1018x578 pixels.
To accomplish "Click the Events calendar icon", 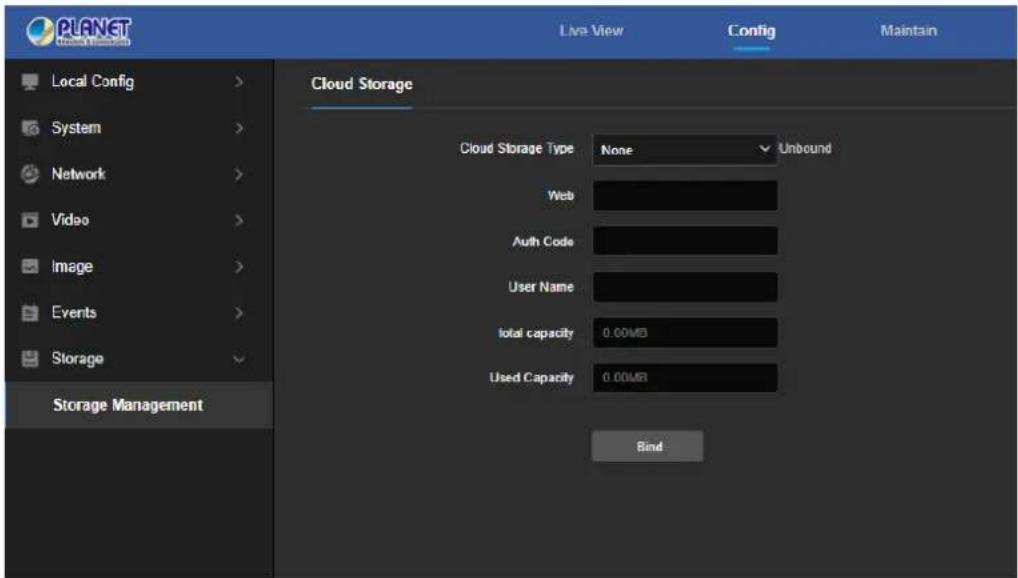I will pos(30,312).
